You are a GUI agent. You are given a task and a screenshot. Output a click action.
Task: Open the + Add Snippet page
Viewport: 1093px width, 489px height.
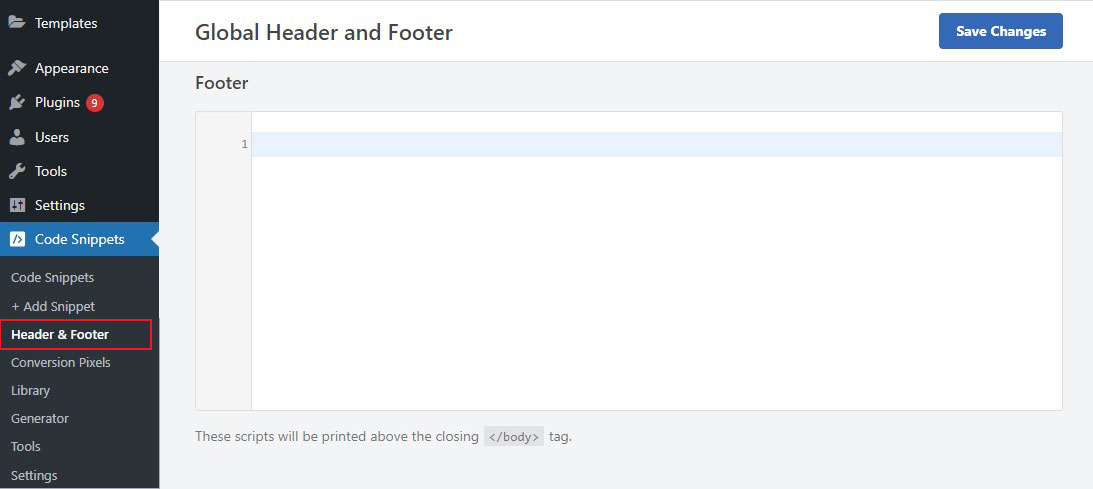[x=53, y=306]
